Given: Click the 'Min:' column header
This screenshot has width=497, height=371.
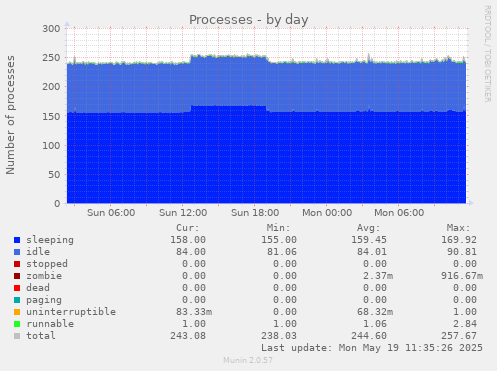Looking at the screenshot, I should [x=278, y=228].
